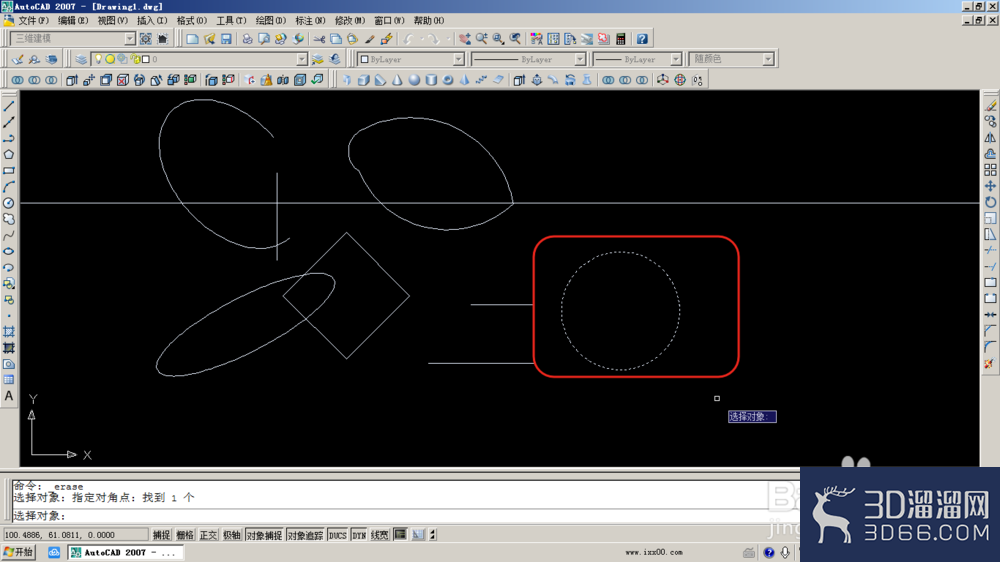Viewport: 1000px width, 562px height.
Task: Toggle DYN dynamic input in status bar
Action: pyautogui.click(x=359, y=535)
